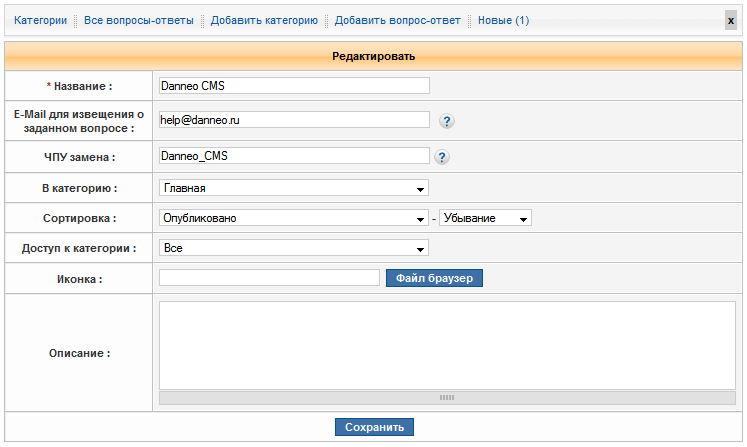Screen dimensions: 747x447
Task: Open Сортировка dropdown showing Опубликовано
Action: [x=293, y=218]
